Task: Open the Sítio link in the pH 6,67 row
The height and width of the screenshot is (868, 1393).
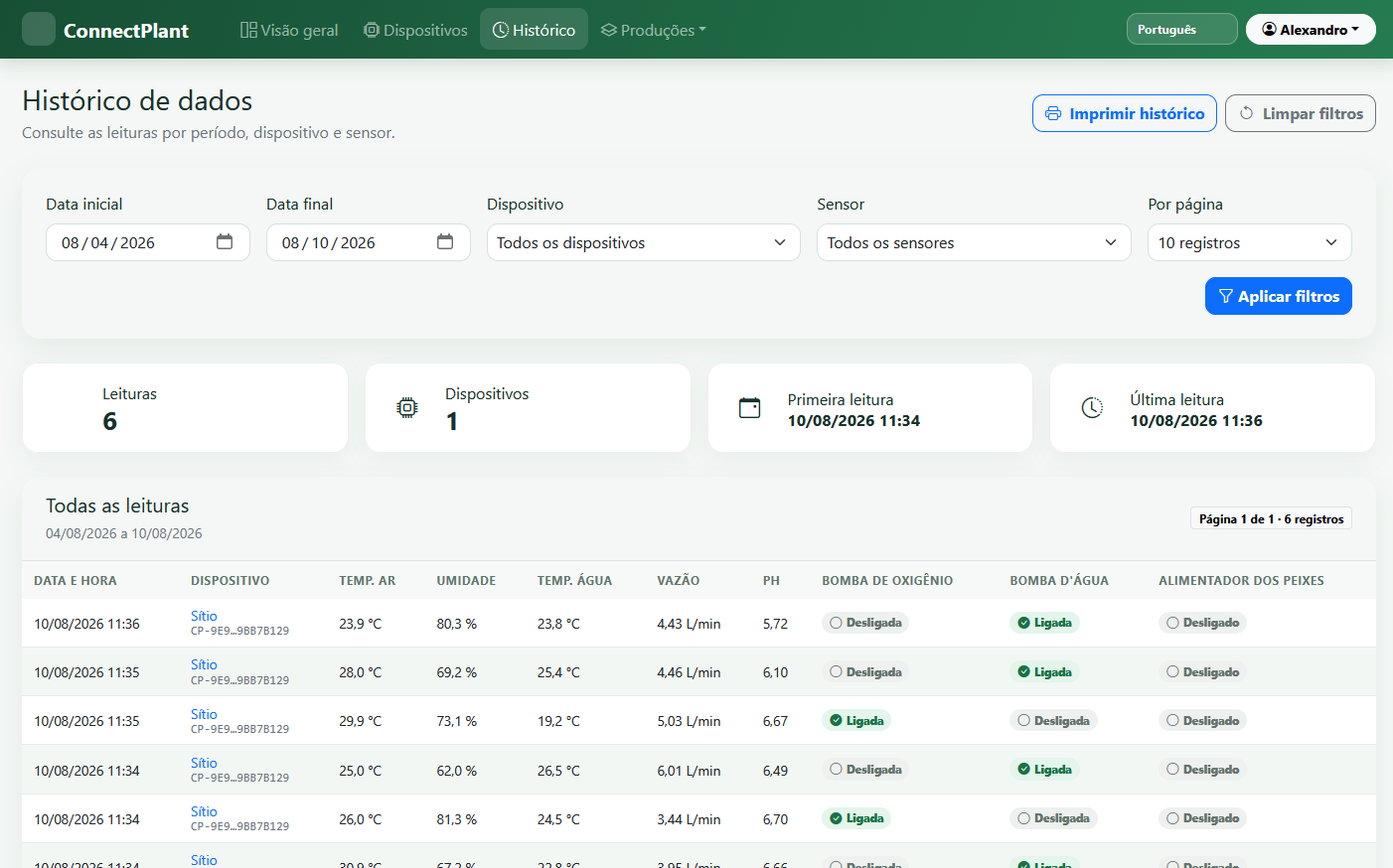Action: click(x=204, y=714)
